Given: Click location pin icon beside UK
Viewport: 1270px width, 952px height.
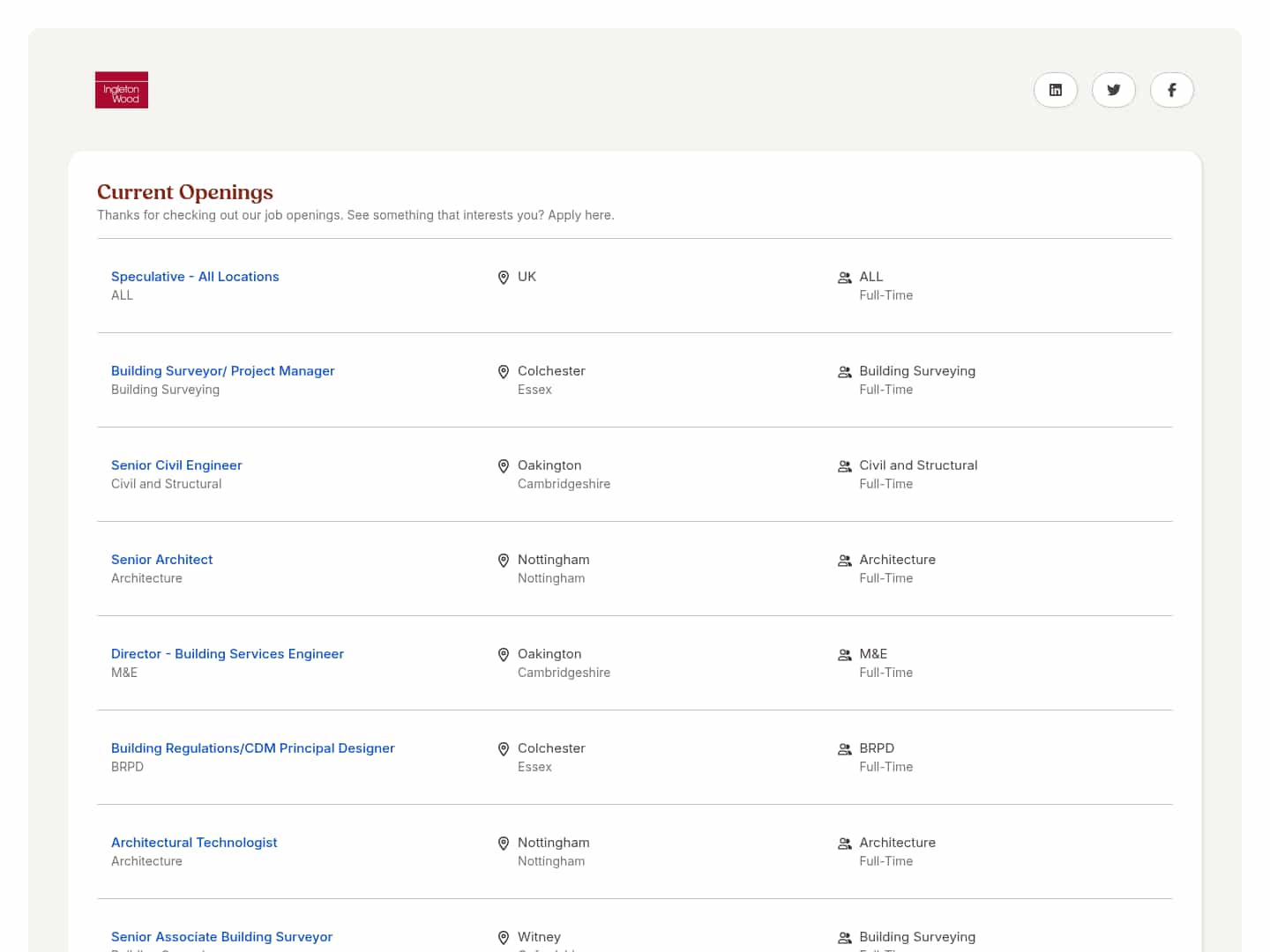Looking at the screenshot, I should pyautogui.click(x=504, y=278).
